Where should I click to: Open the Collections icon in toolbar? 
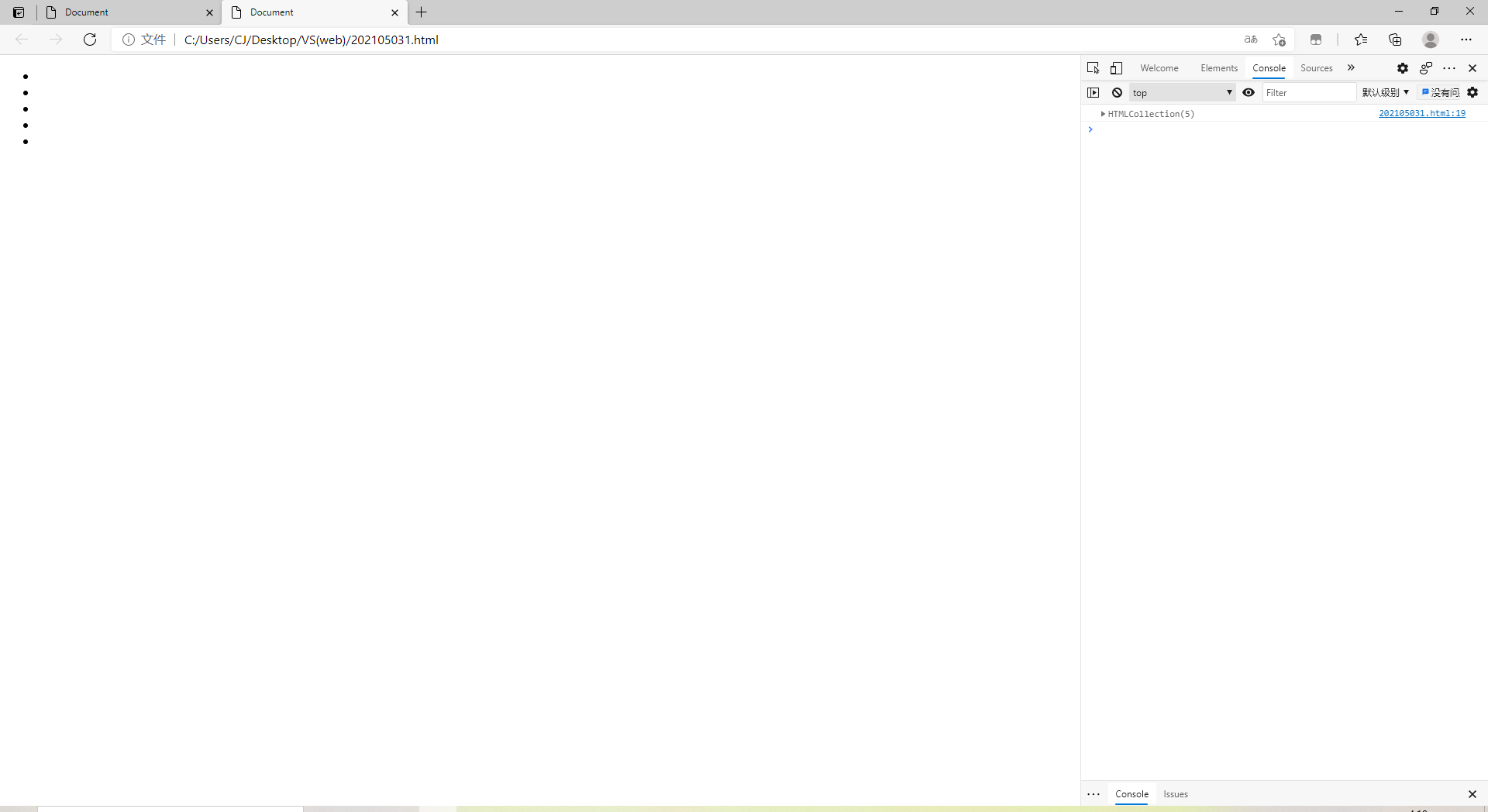1395,40
